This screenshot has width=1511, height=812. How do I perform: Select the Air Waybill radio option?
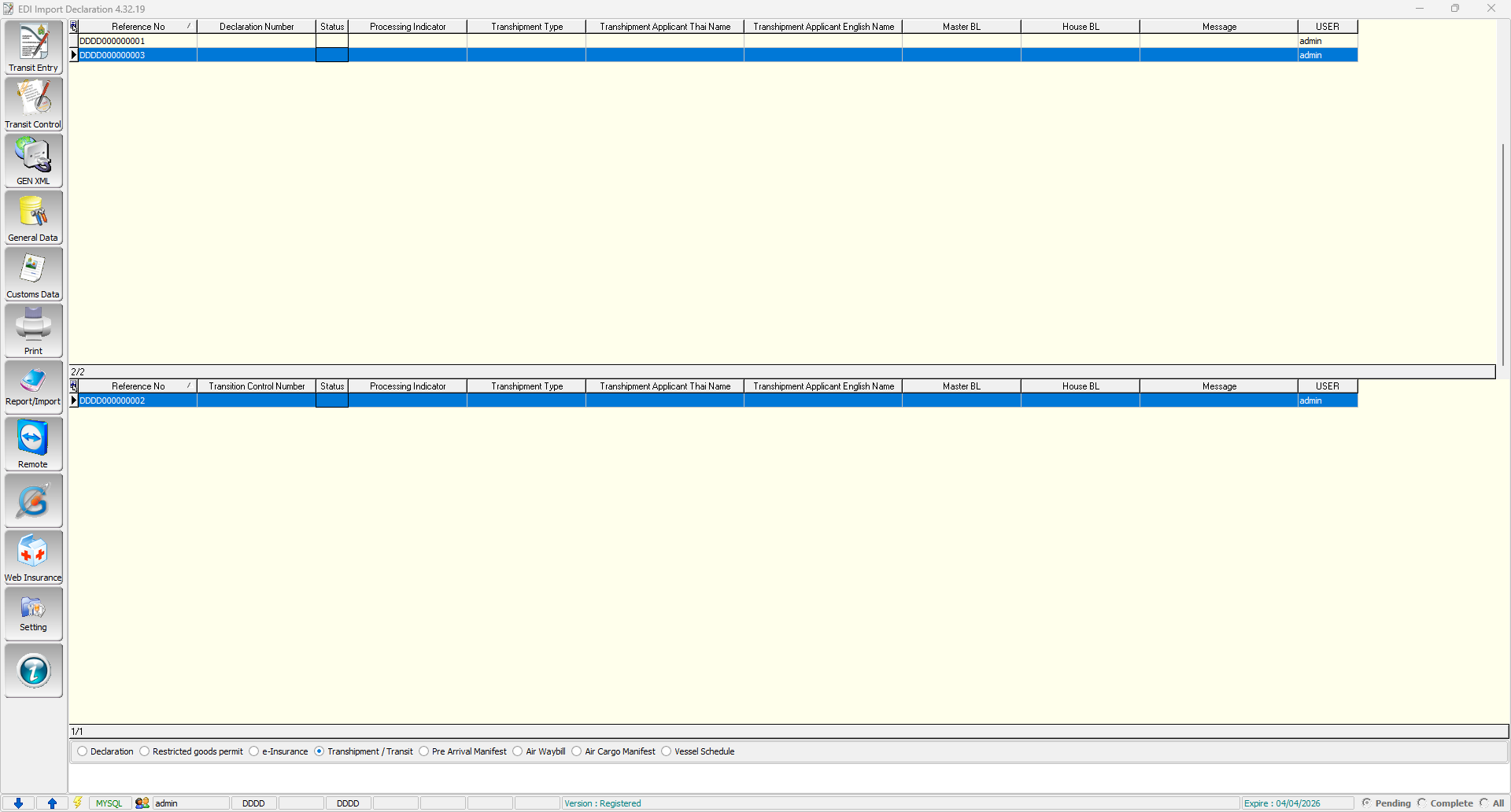click(x=518, y=751)
